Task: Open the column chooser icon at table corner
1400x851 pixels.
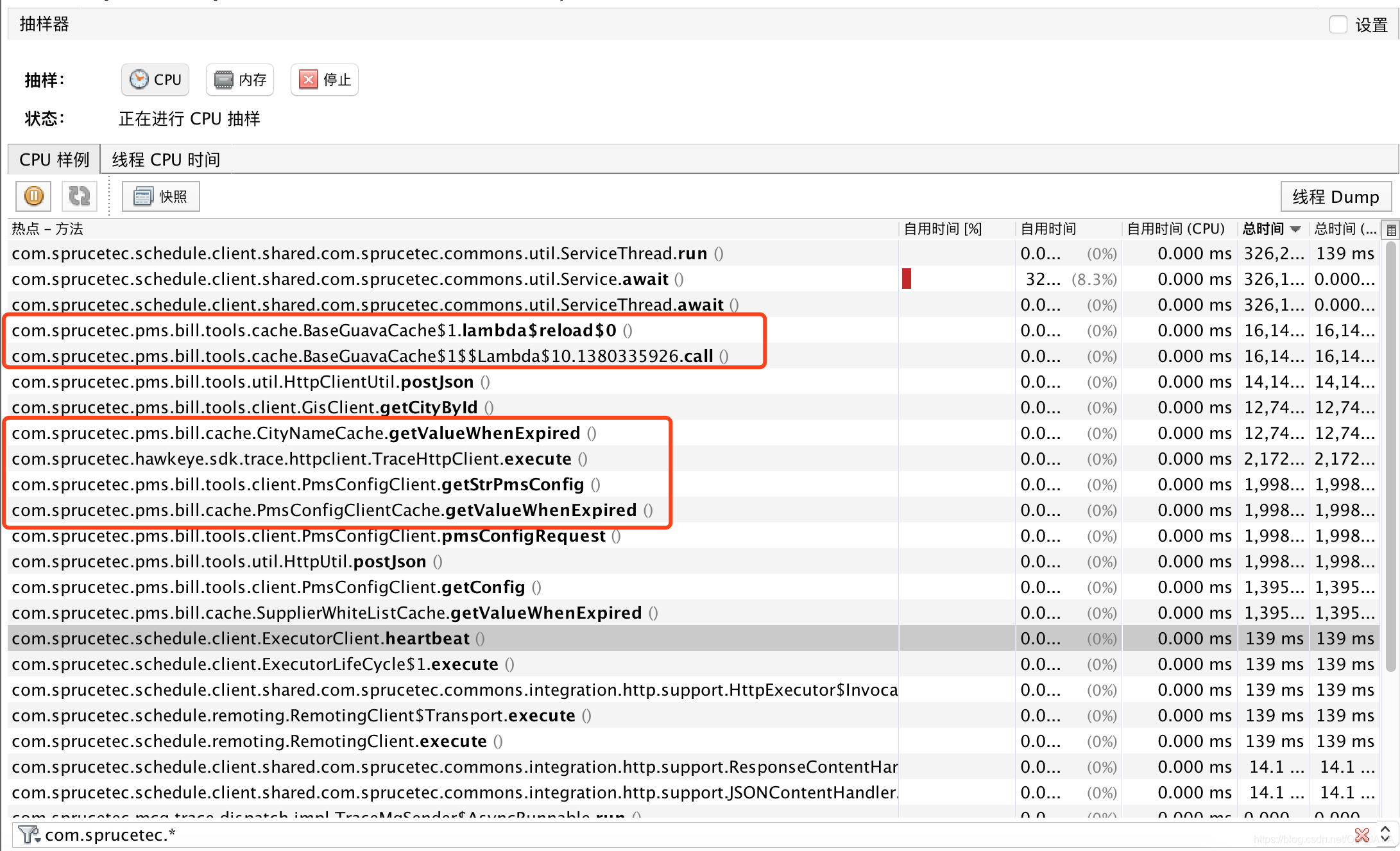Action: pos(1391,229)
